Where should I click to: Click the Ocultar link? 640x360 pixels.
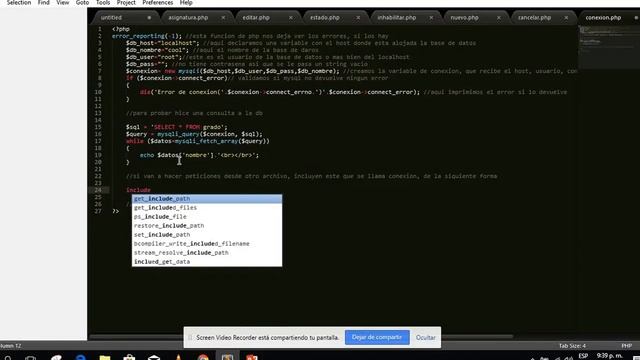(x=425, y=338)
